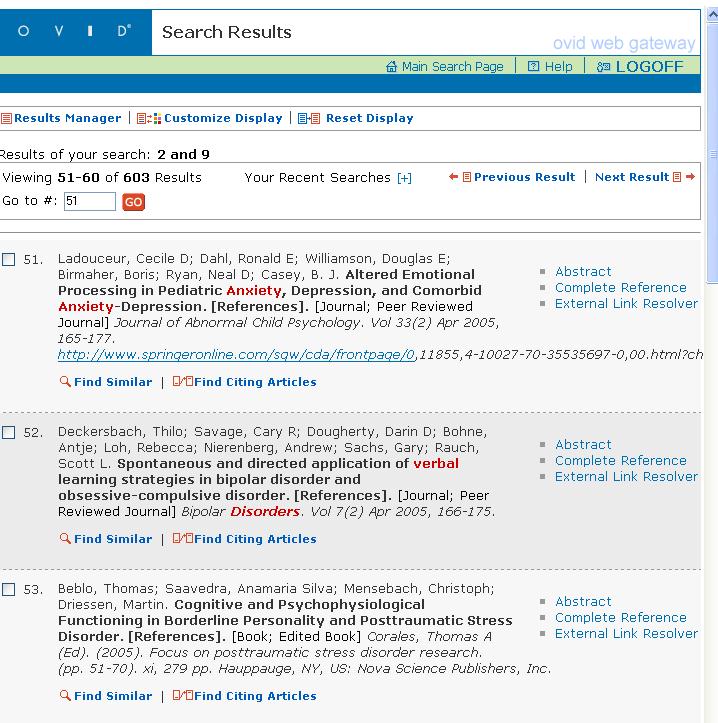Image resolution: width=718 pixels, height=723 pixels.
Task: Go to Previous Result page
Action: tap(524, 177)
